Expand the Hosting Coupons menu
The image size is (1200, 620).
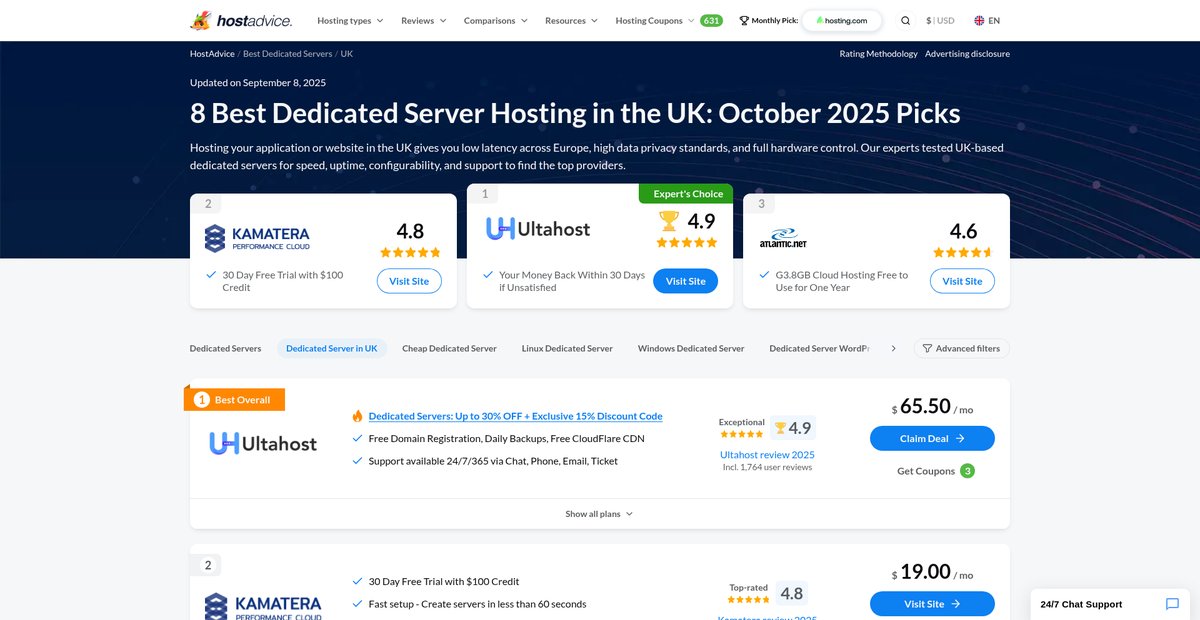pyautogui.click(x=655, y=20)
